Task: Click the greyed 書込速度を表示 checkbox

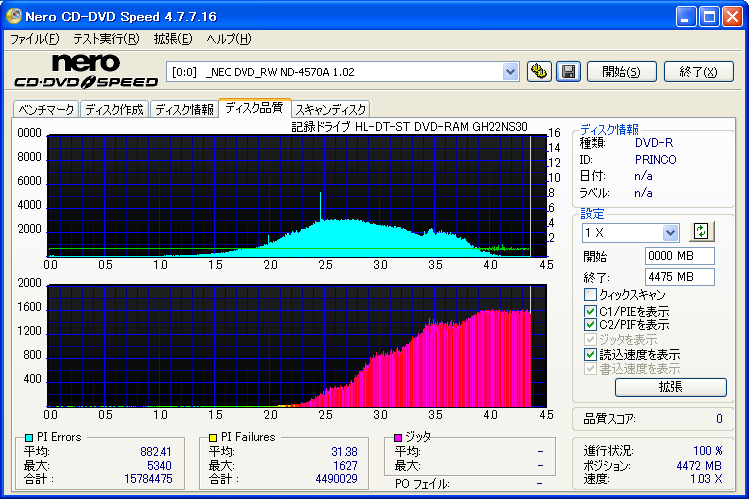Action: (x=590, y=369)
